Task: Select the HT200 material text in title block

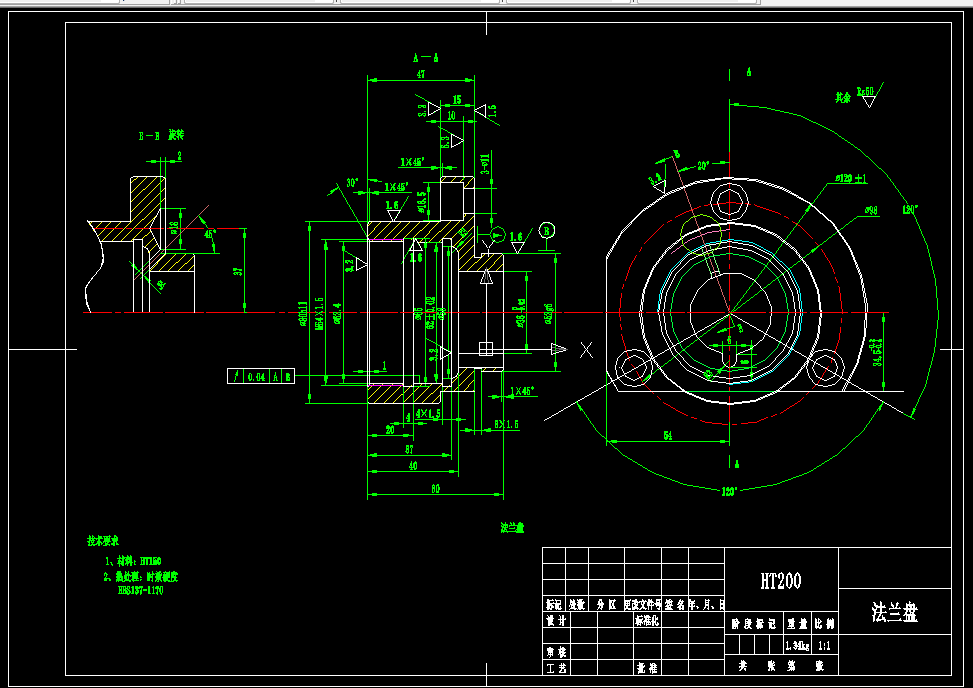Action: tap(781, 581)
